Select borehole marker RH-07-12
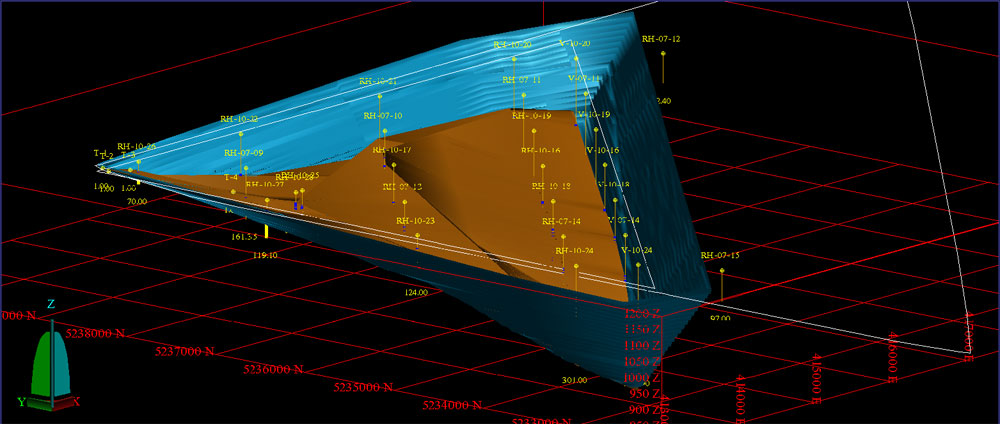The width and height of the screenshot is (1000, 424). (661, 39)
